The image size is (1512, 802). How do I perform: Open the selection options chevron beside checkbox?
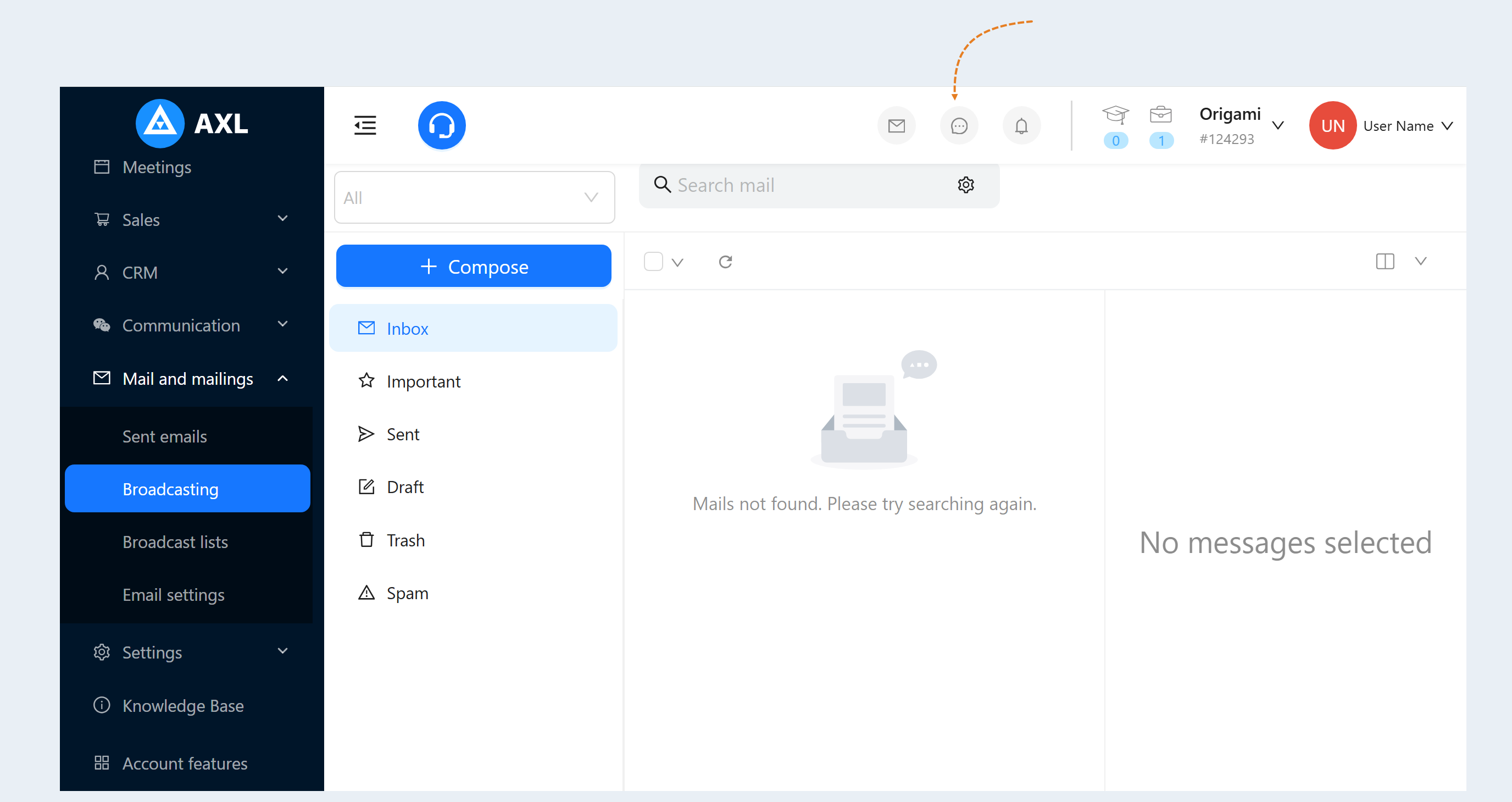coord(677,262)
